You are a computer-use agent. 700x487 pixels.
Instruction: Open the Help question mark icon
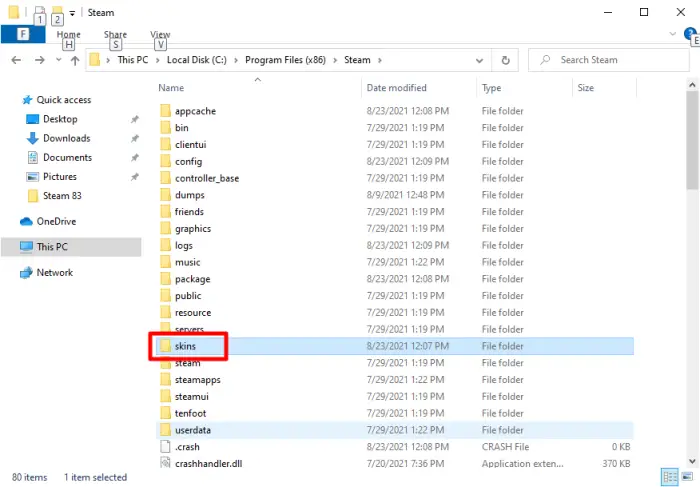click(x=690, y=33)
